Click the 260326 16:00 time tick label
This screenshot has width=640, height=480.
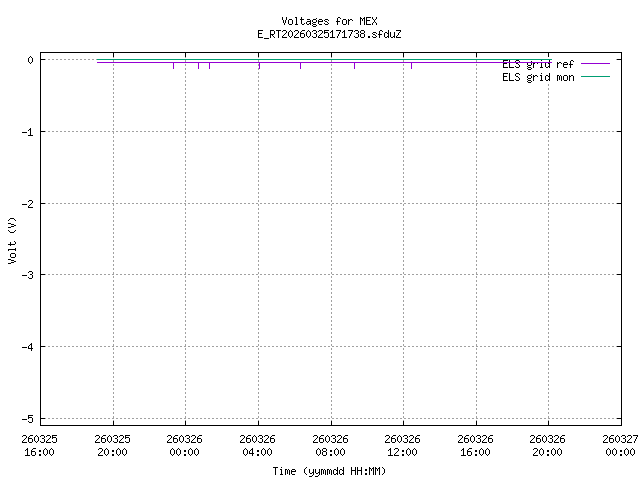pos(476,444)
